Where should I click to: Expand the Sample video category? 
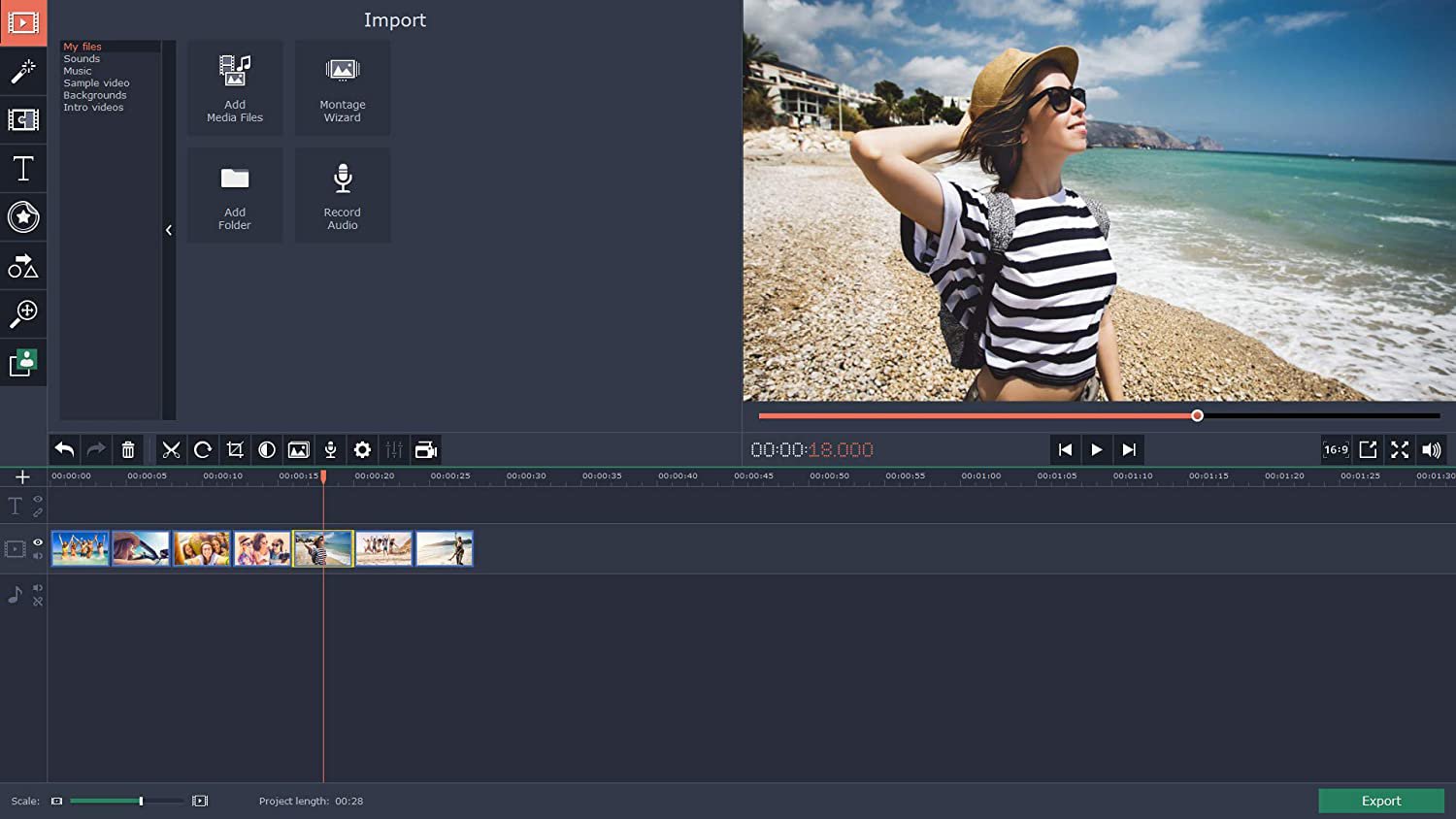click(95, 82)
